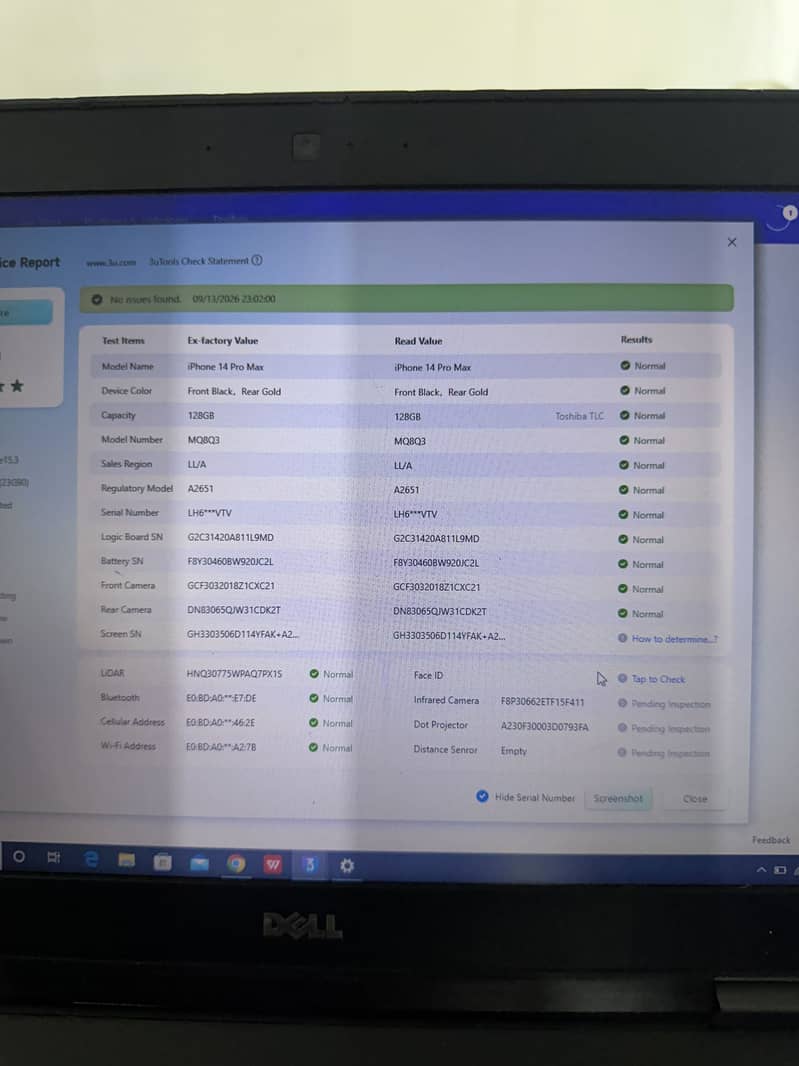Click Dot Projector Pending Inspection status
This screenshot has width=799, height=1066.
(x=670, y=729)
